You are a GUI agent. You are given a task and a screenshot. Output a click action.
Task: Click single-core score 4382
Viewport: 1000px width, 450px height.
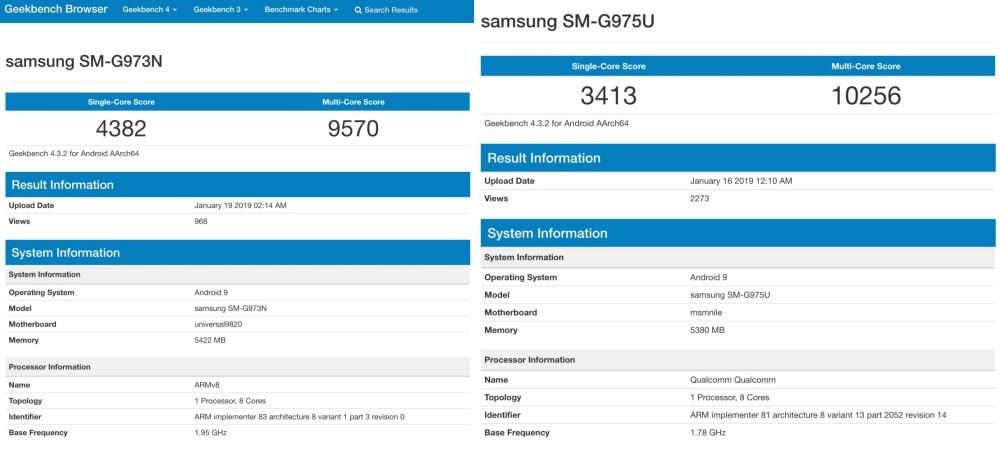(121, 129)
